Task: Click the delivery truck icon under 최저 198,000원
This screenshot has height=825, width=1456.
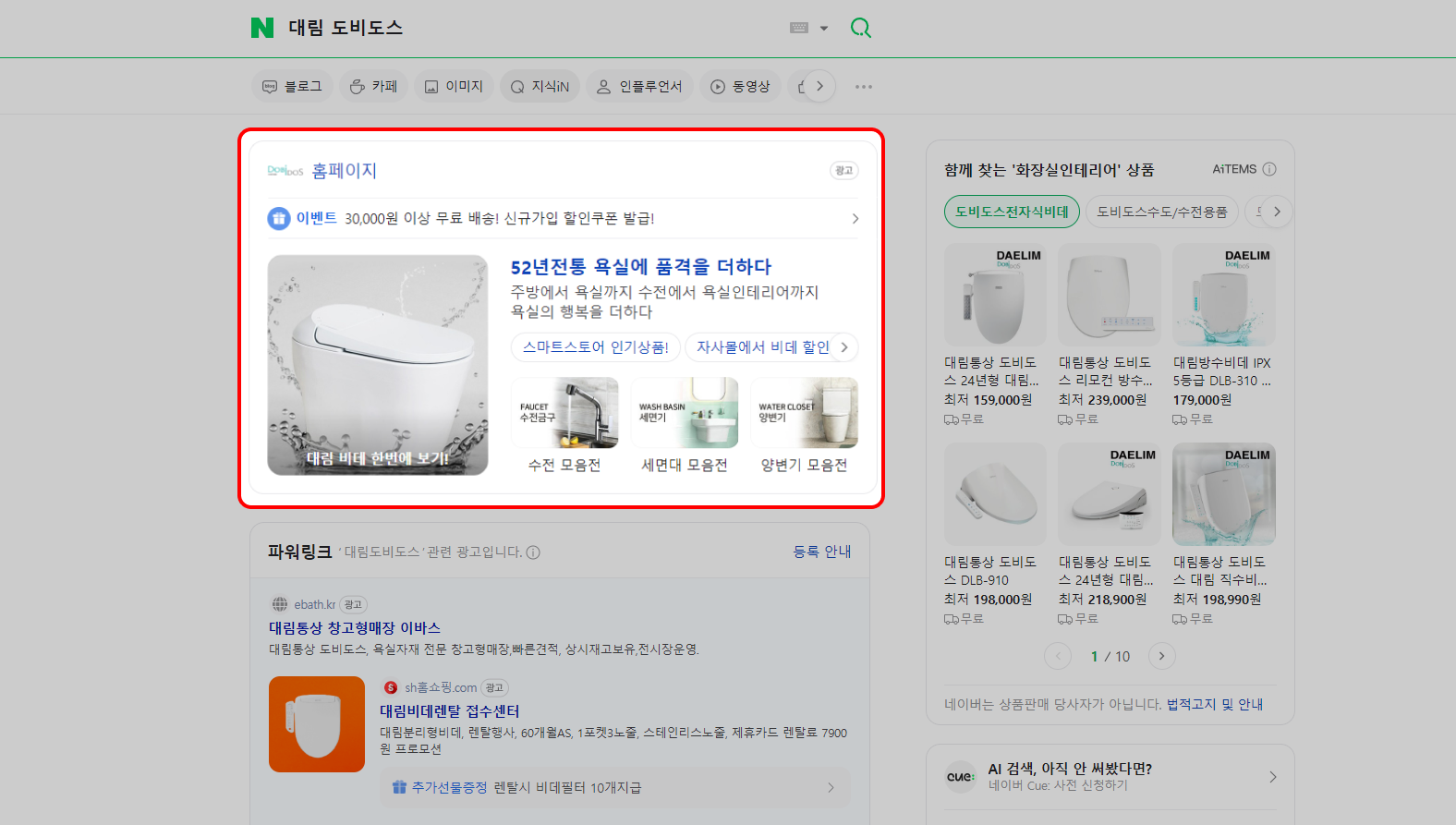Action: [952, 619]
